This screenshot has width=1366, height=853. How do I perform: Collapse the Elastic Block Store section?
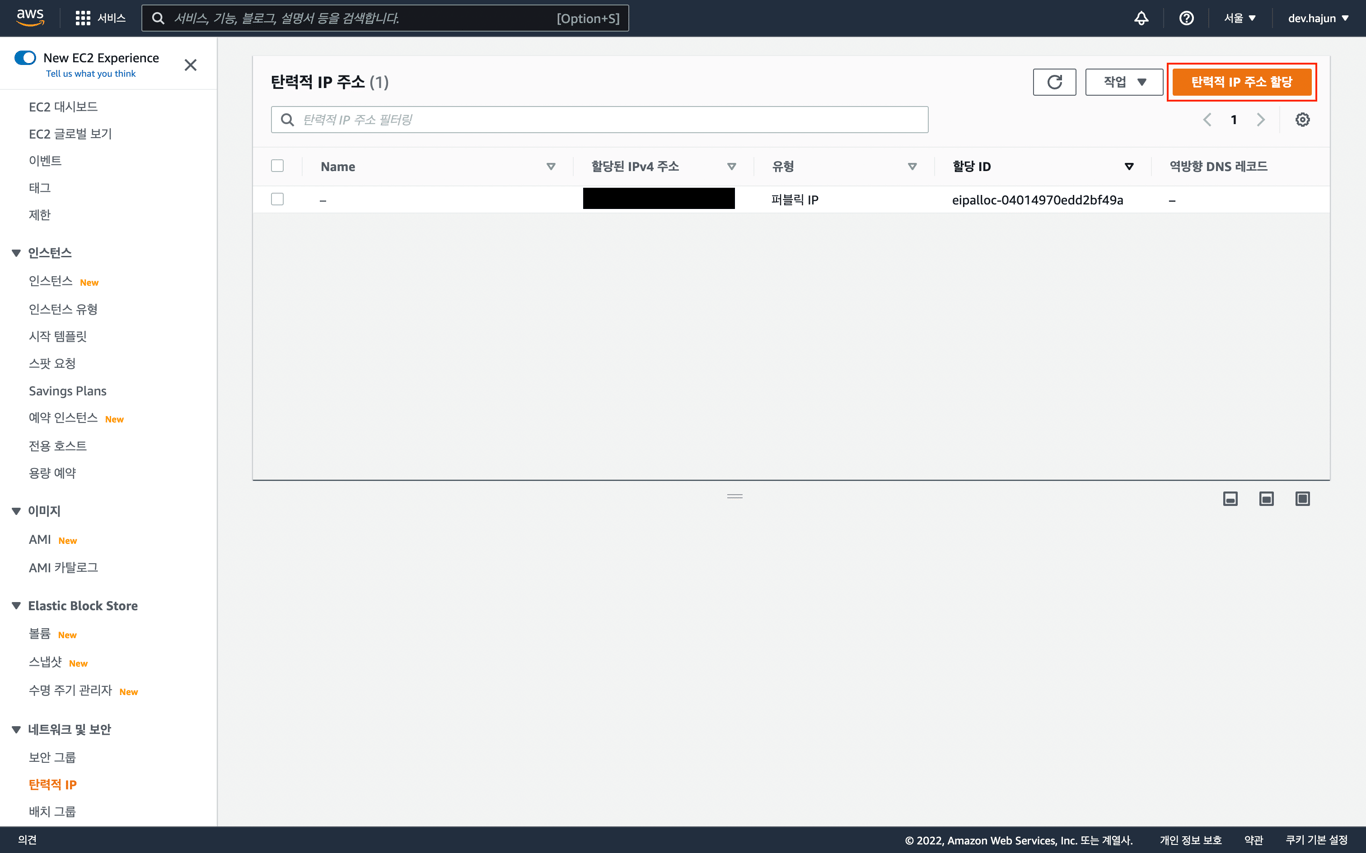pyautogui.click(x=16, y=606)
